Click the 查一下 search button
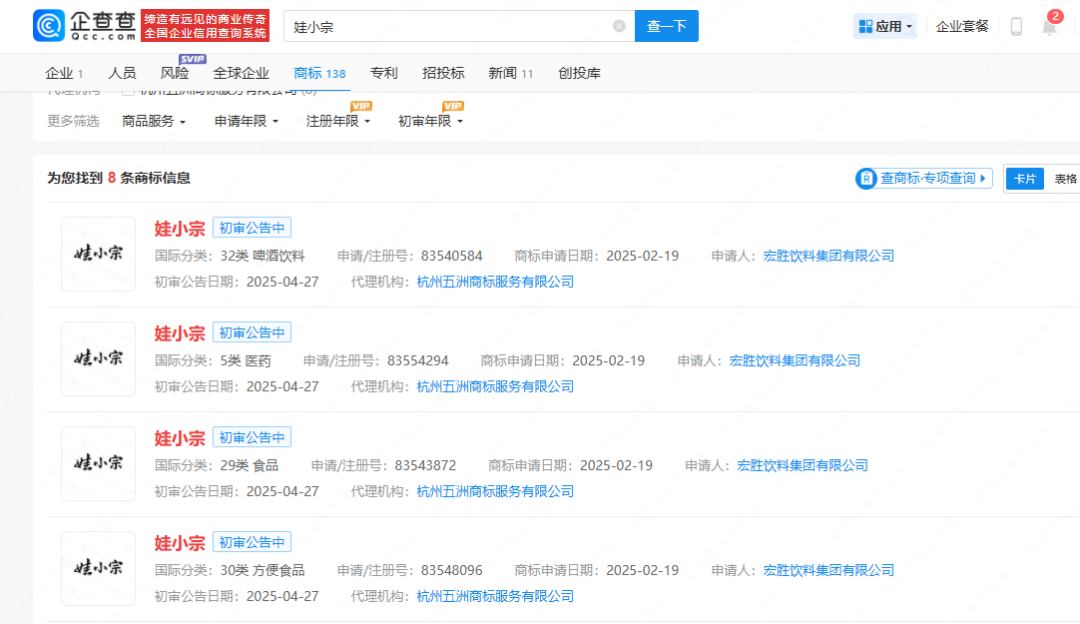 point(666,26)
